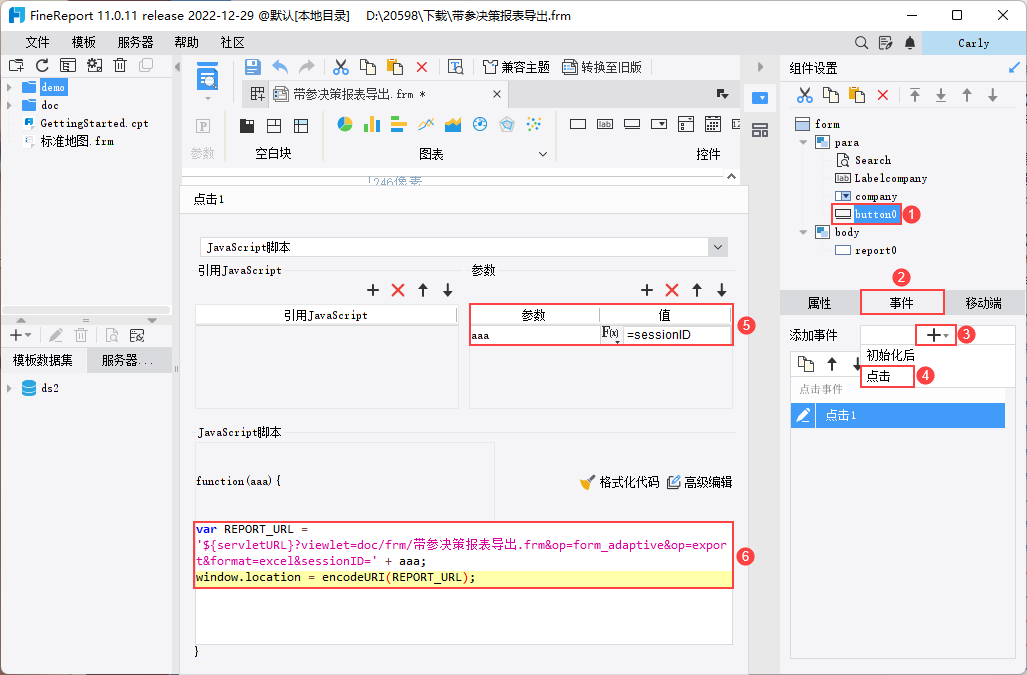Select the 模板数据集 tab
The height and width of the screenshot is (675, 1027).
click(43, 360)
